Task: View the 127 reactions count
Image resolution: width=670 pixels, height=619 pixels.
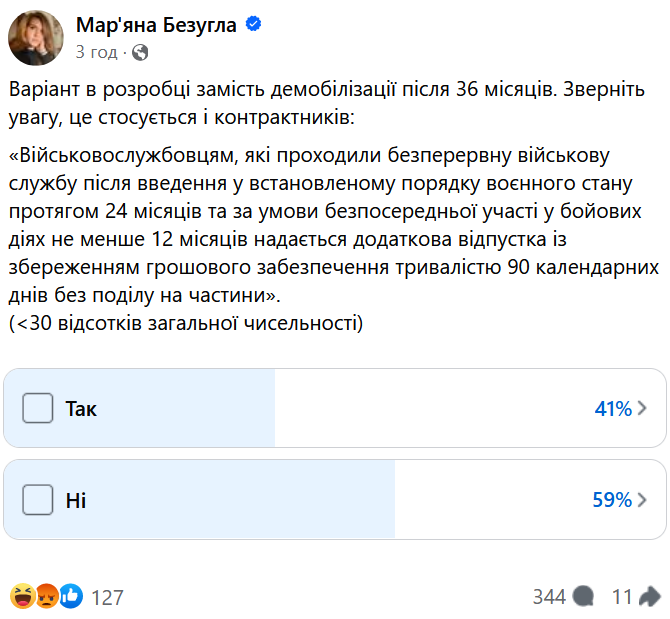Action: [107, 597]
